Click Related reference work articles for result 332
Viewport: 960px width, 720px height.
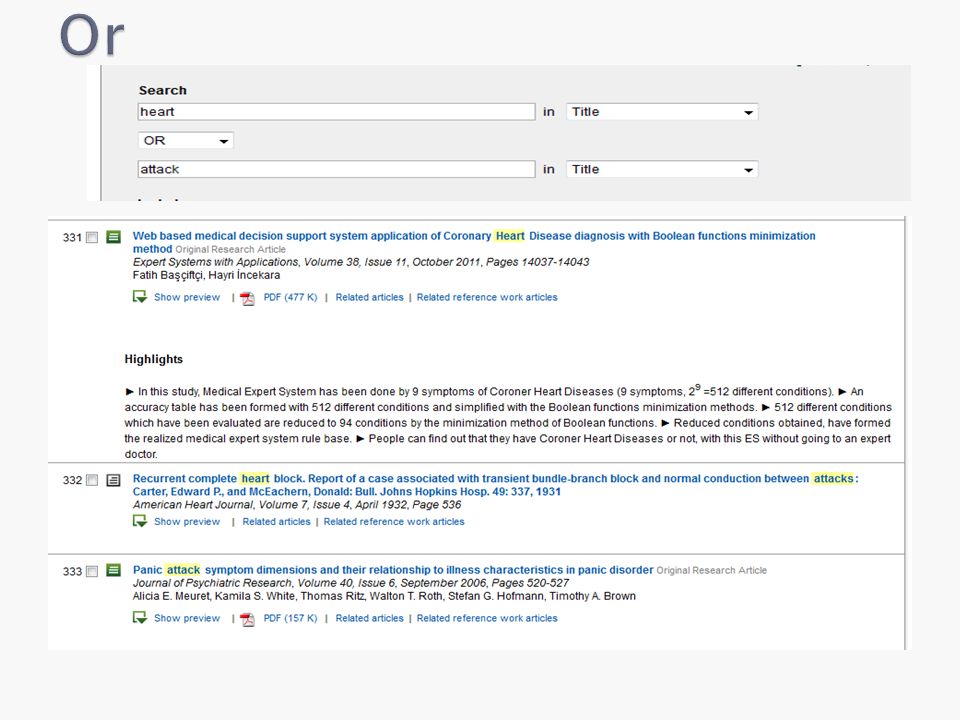394,522
